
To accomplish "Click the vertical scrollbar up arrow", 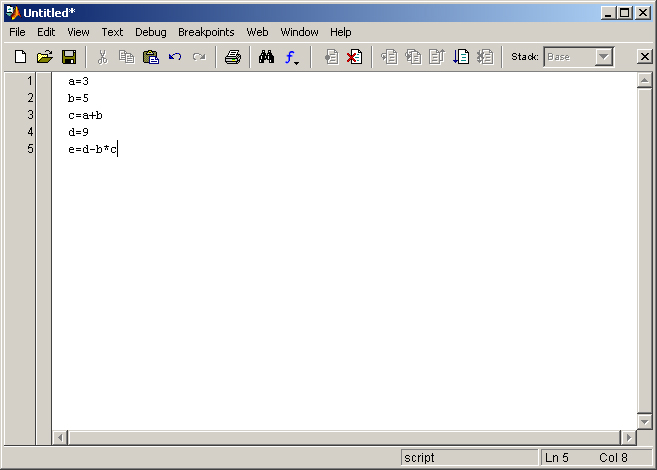I will (644, 80).
